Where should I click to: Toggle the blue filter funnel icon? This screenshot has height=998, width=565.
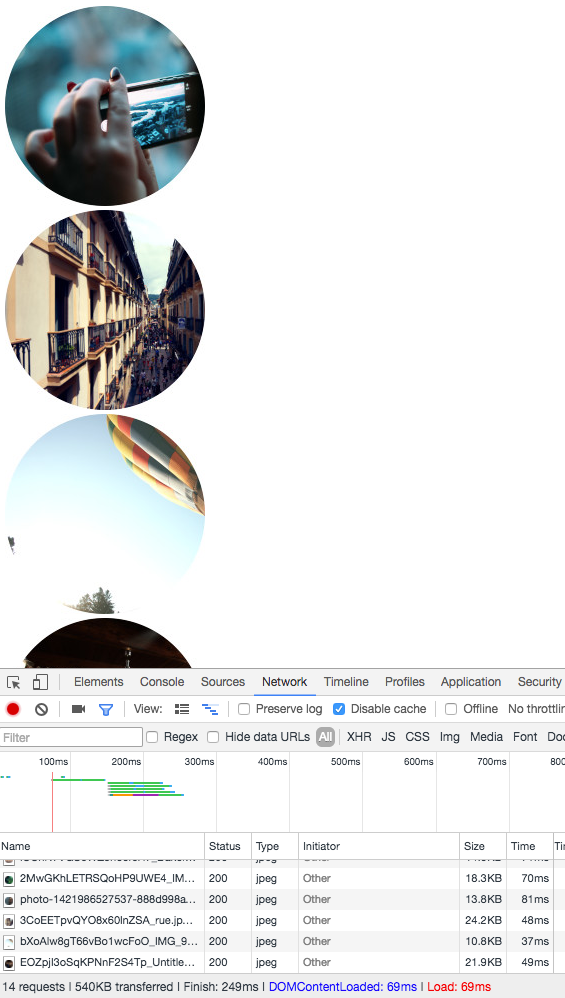tap(106, 709)
